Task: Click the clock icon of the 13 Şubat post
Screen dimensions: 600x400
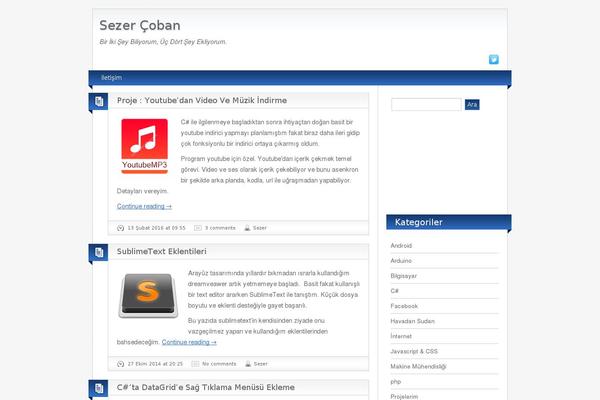Action: pos(121,228)
